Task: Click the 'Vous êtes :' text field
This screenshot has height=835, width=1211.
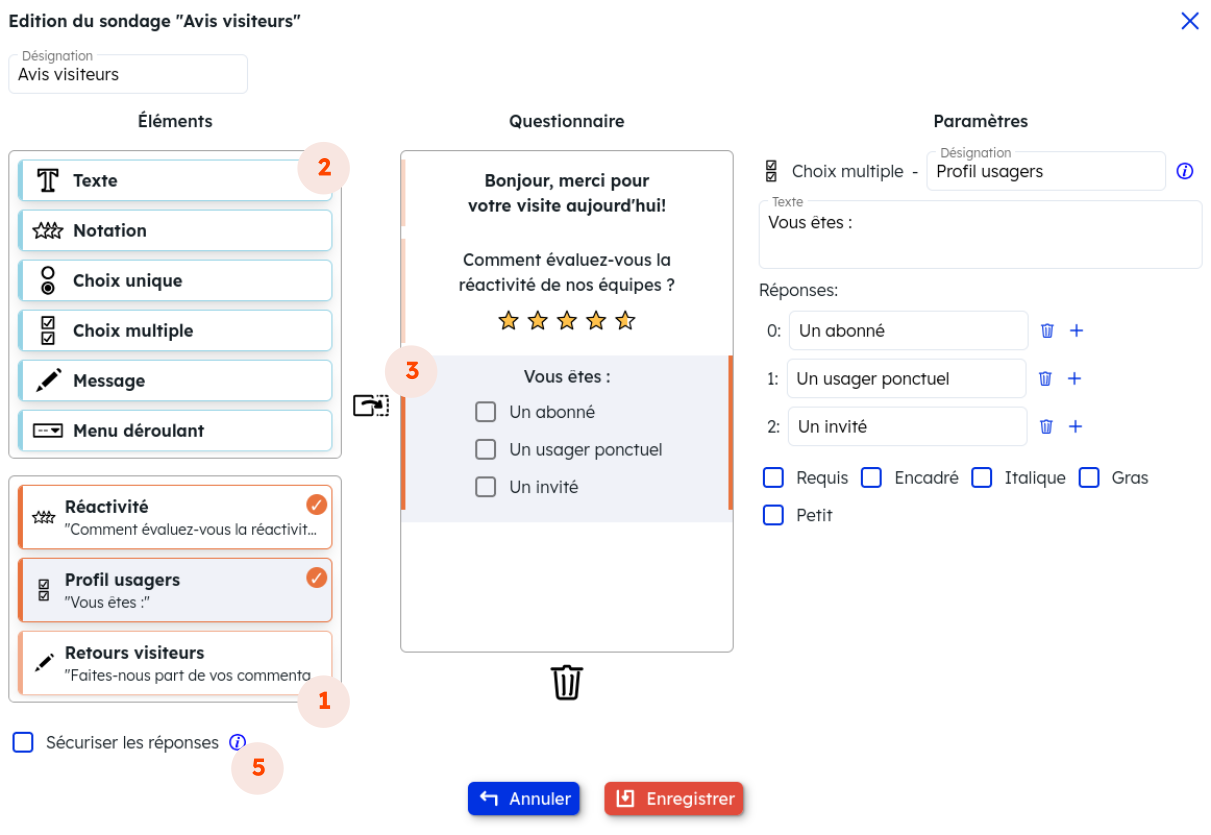Action: click(x=980, y=235)
